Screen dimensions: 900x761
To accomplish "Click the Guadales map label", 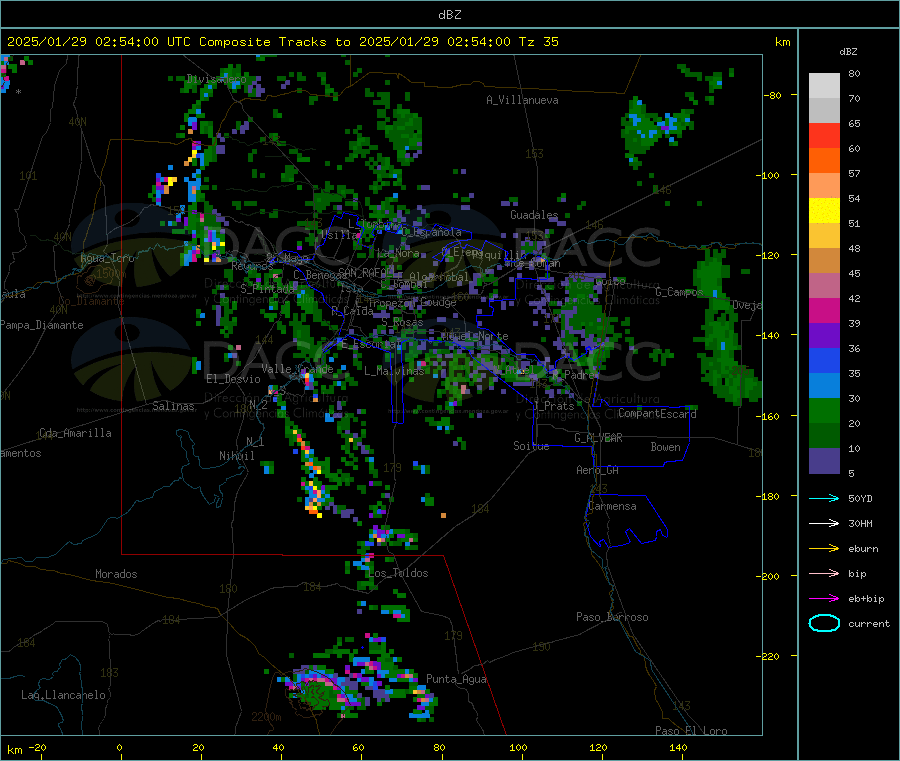I will [x=534, y=215].
